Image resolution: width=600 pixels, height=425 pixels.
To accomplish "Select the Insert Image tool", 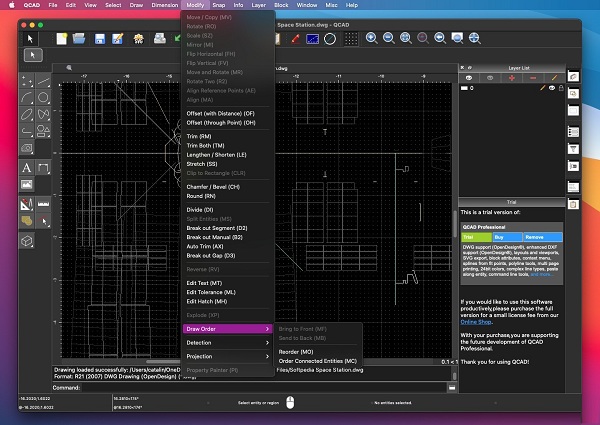I will (x=27, y=184).
